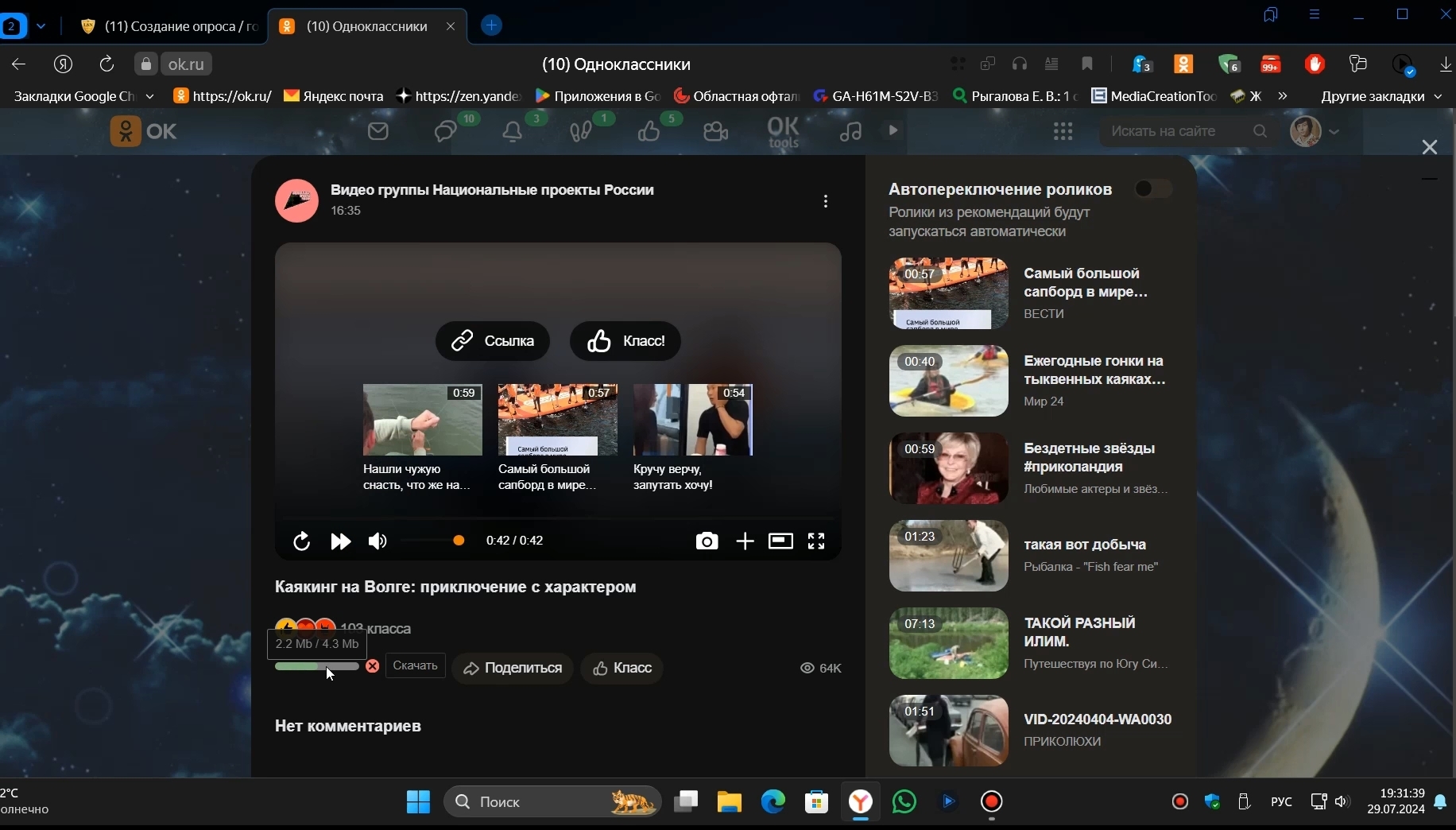This screenshot has height=830, width=1456.
Task: Open the Music note icon in header
Action: [x=850, y=131]
